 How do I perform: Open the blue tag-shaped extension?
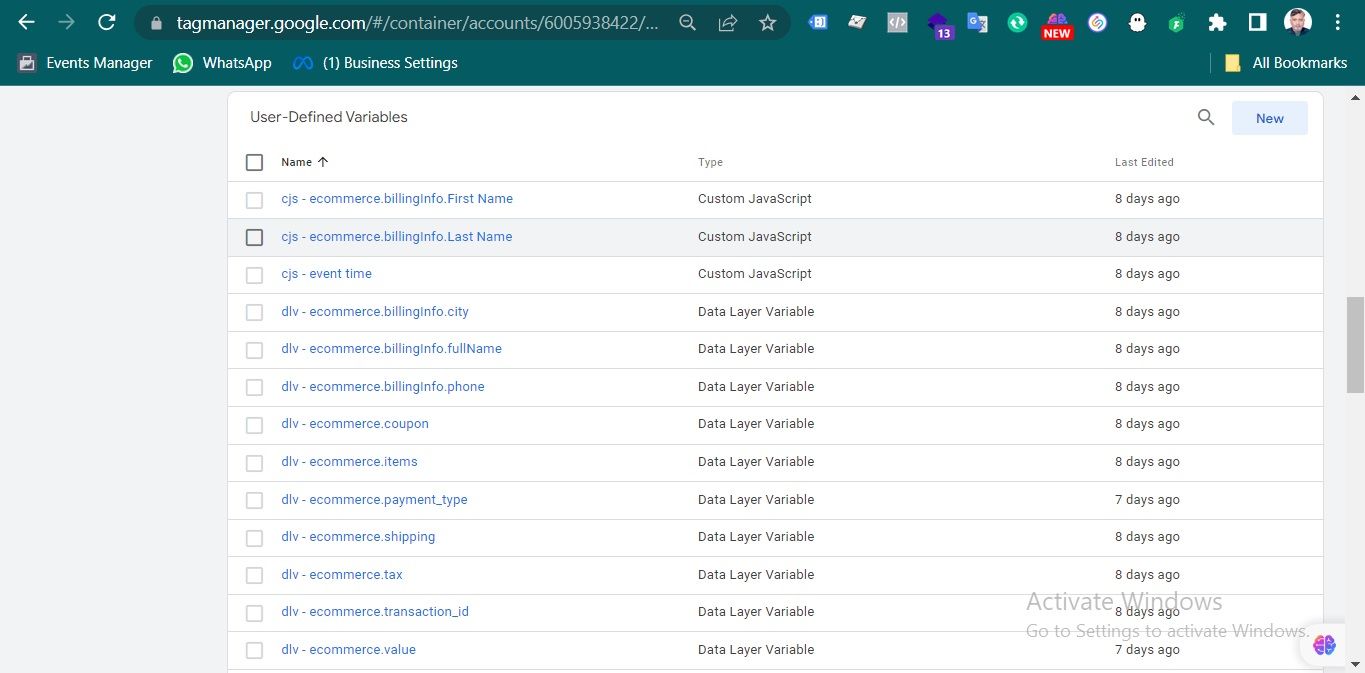coord(818,22)
